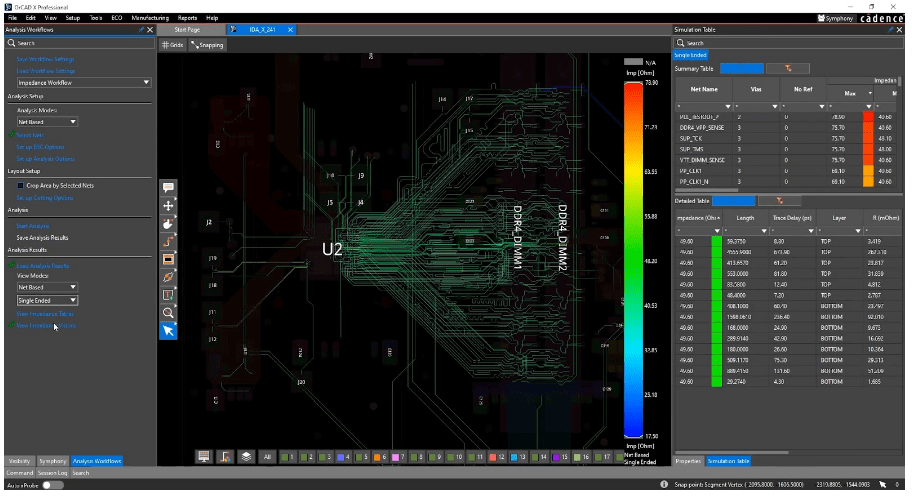Click the Summary Table filter funnel button
The height and width of the screenshot is (496, 912).
pos(788,69)
